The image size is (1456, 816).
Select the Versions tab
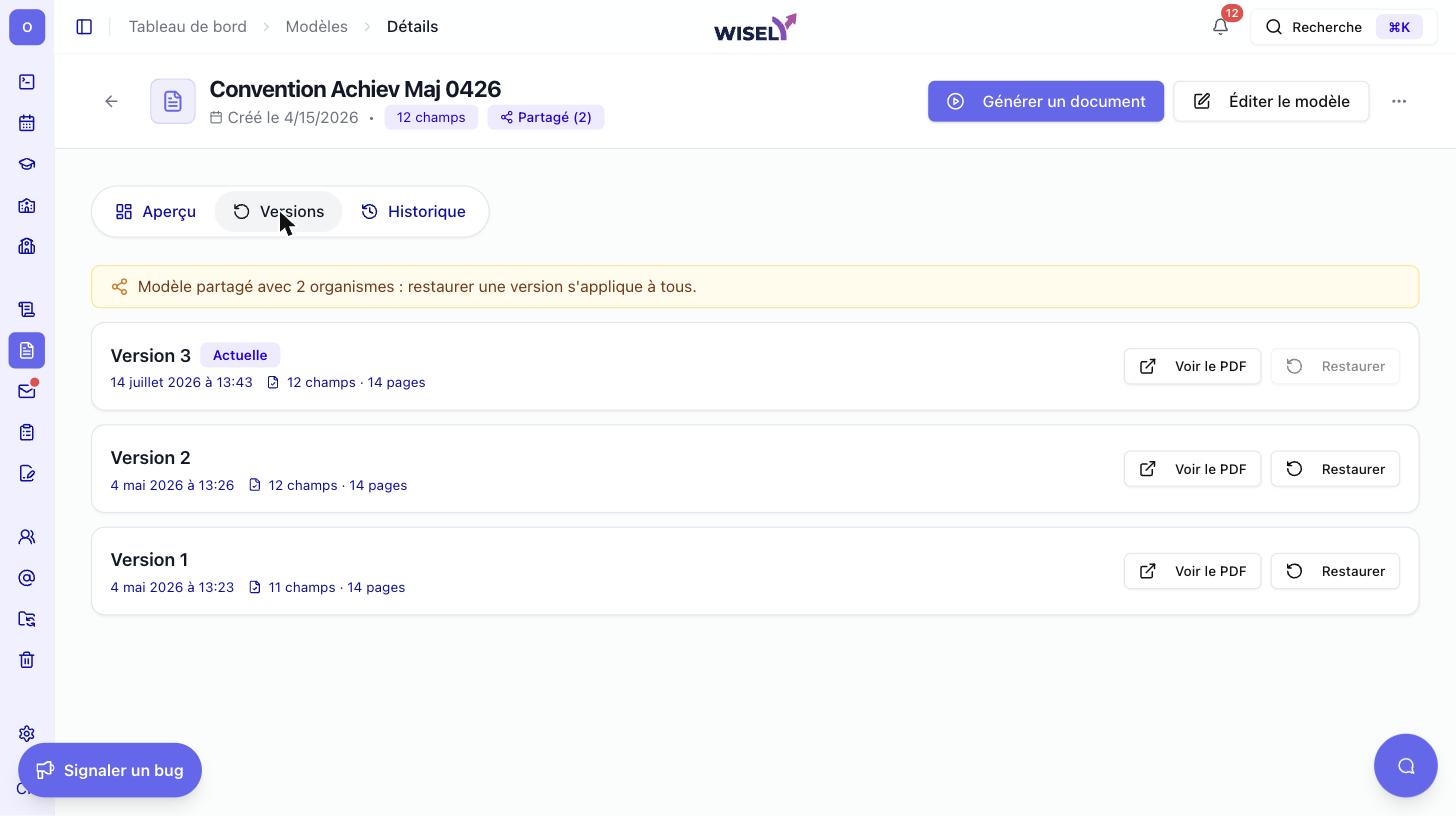coord(278,212)
